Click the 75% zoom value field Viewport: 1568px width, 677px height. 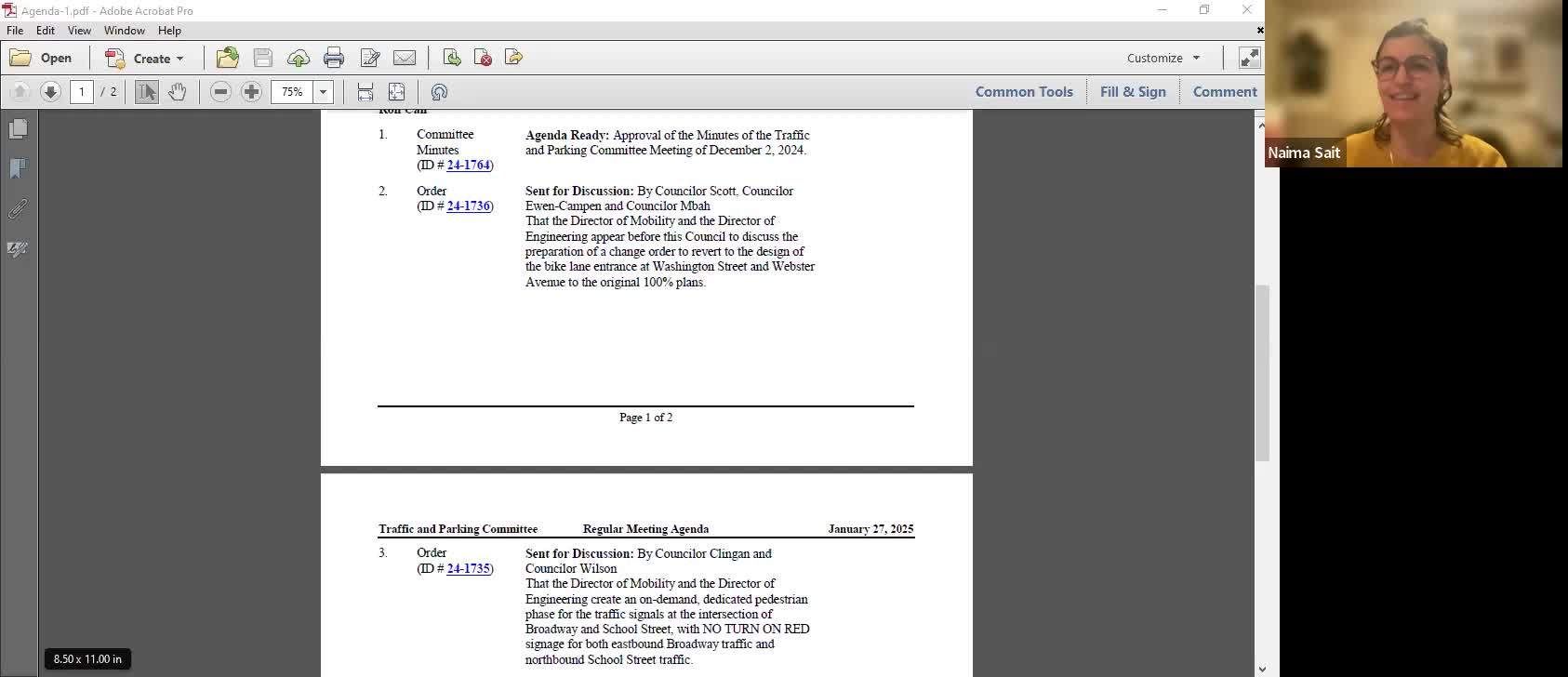(293, 91)
